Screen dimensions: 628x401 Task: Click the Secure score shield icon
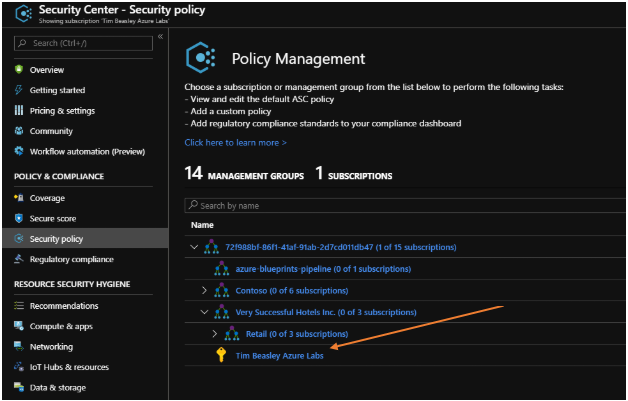[x=19, y=218]
